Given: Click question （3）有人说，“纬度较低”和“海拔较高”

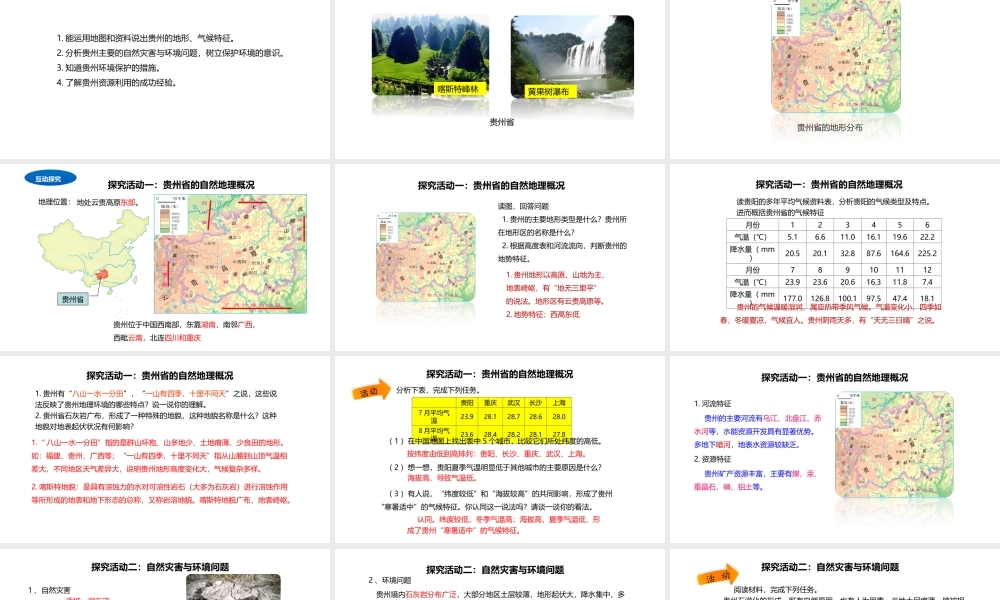Looking at the screenshot, I should tap(497, 501).
